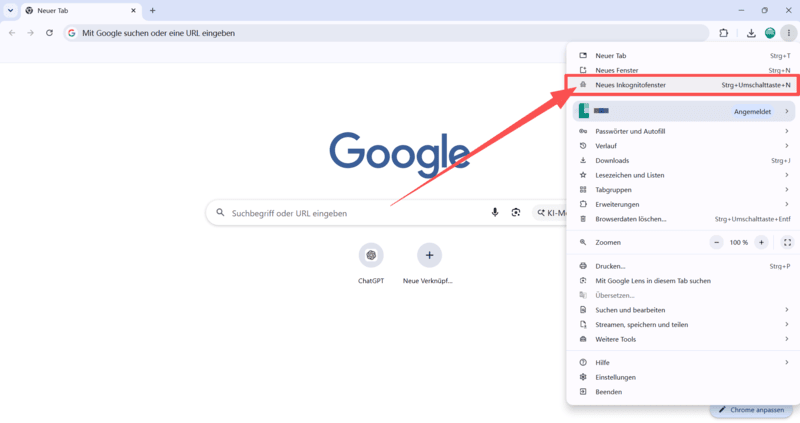This screenshot has height=423, width=800.
Task: Select Drucken... menu item
Action: pos(684,266)
